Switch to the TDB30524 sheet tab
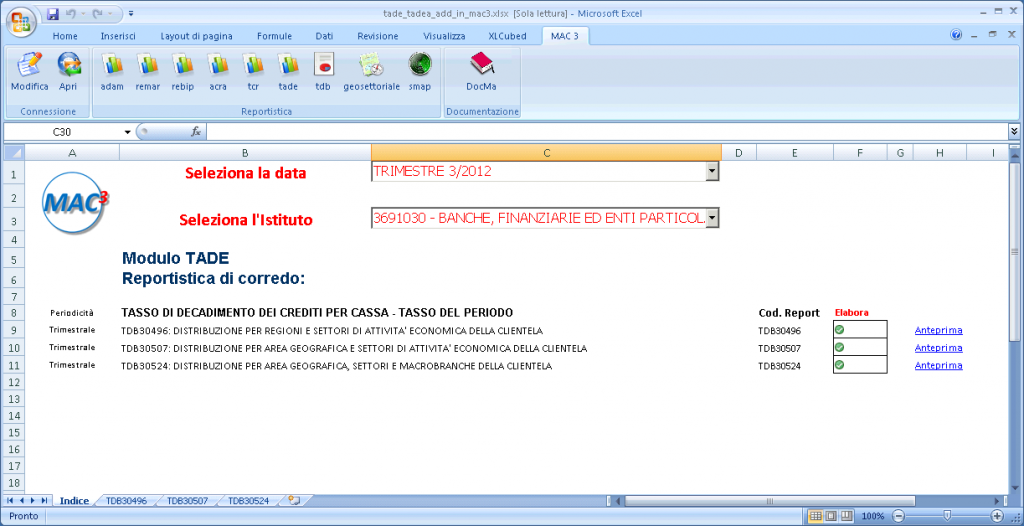Screen dimensions: 1024x526 point(248,501)
